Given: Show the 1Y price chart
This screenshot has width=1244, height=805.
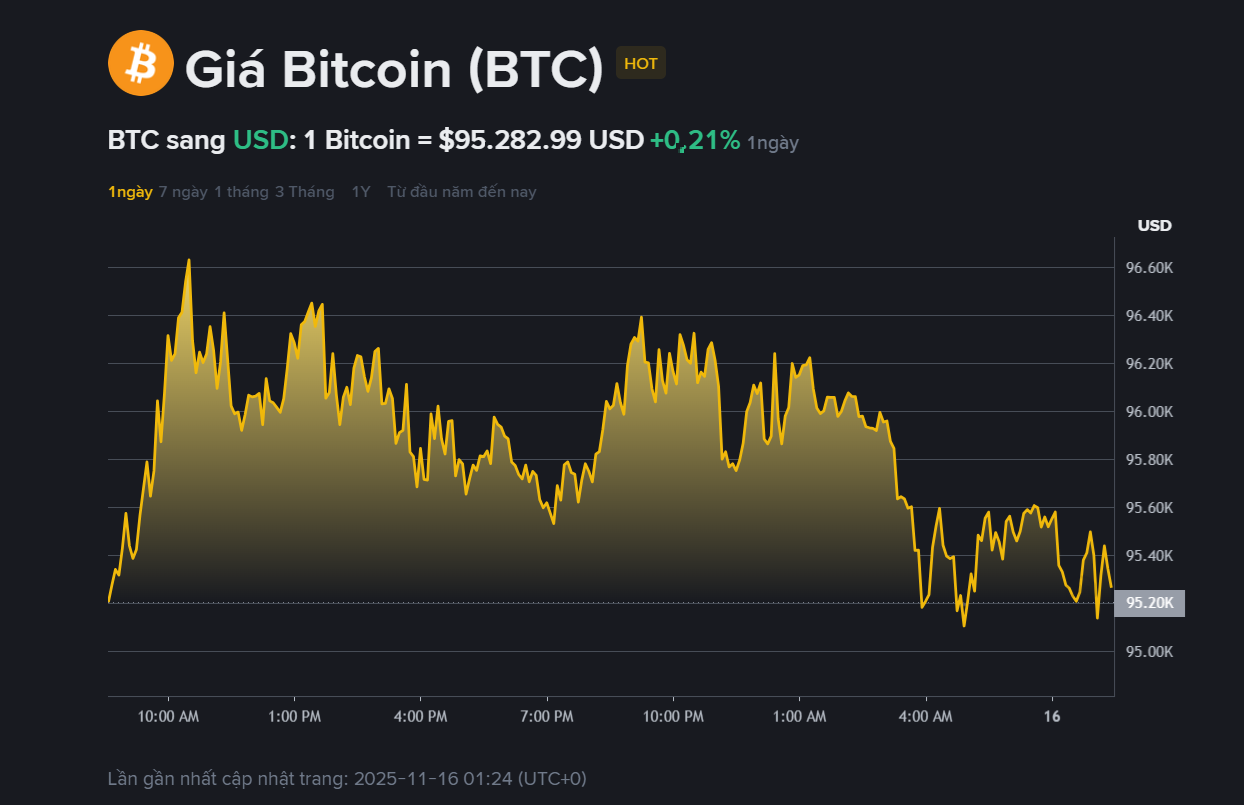Looking at the screenshot, I should coord(361,192).
